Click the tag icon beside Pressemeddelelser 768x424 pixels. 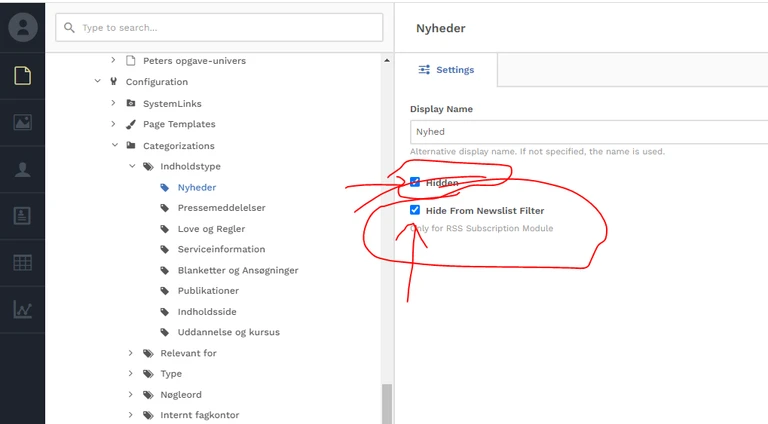[165, 208]
